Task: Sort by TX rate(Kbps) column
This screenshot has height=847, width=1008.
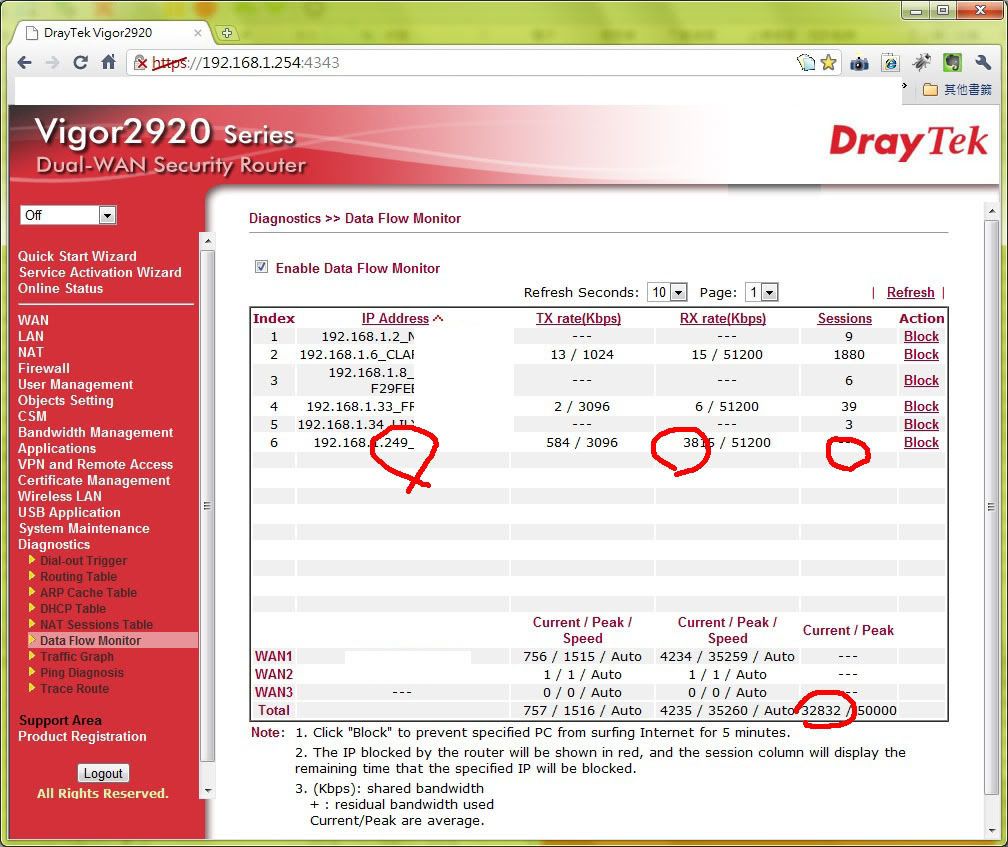Action: pyautogui.click(x=579, y=318)
